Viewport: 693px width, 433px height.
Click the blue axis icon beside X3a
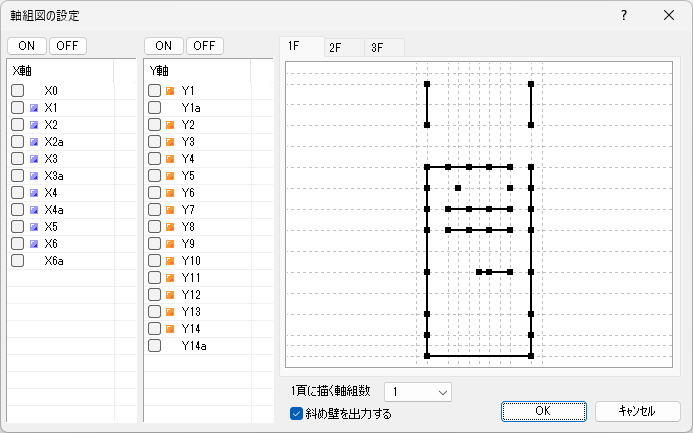[x=34, y=176]
